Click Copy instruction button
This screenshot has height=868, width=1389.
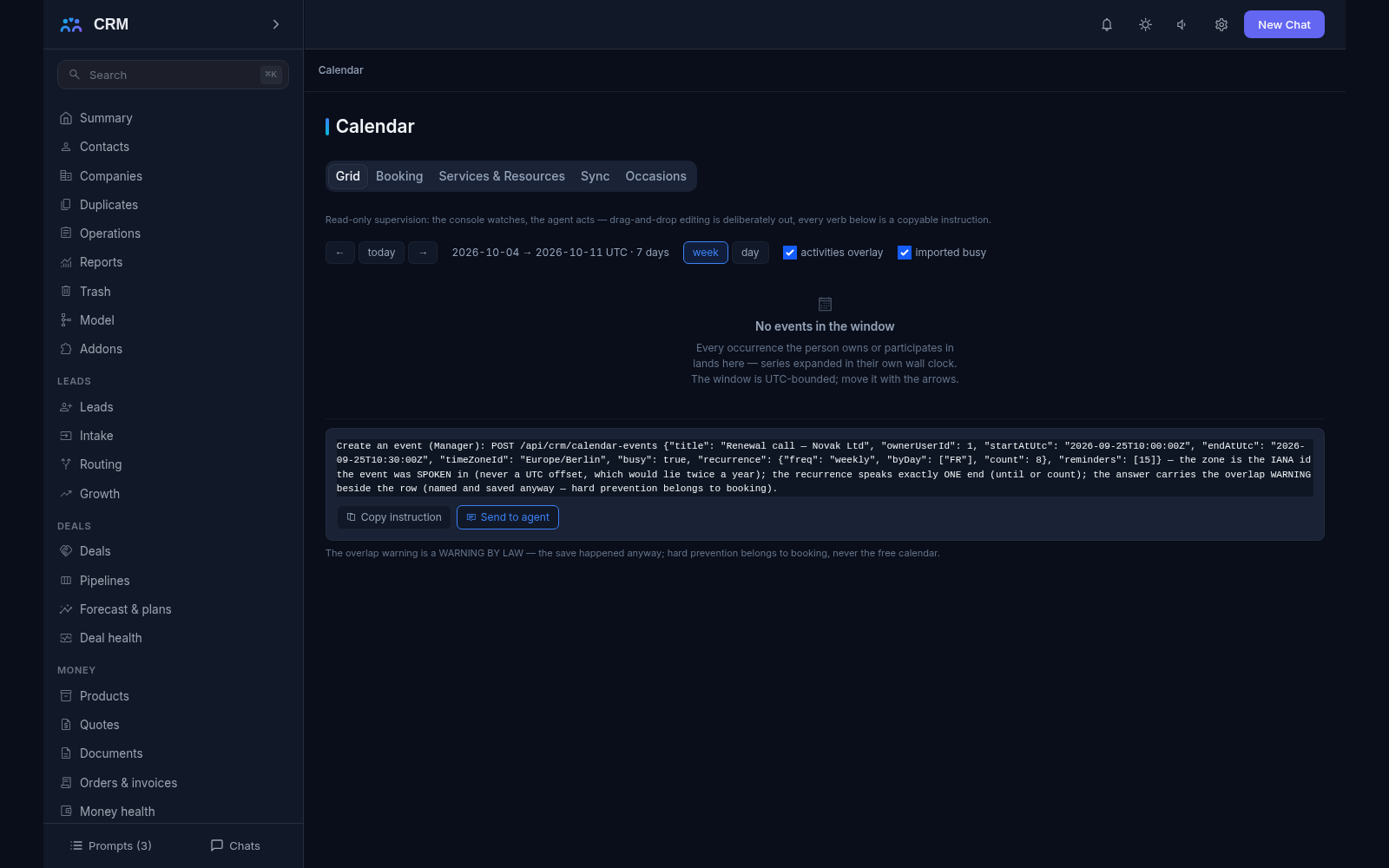394,517
